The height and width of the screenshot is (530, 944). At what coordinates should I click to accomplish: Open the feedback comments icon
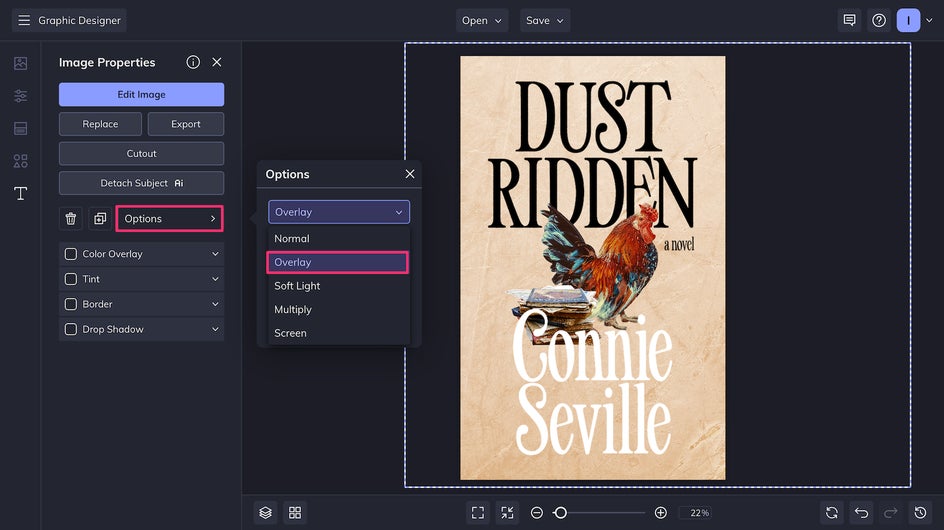pyautogui.click(x=849, y=20)
